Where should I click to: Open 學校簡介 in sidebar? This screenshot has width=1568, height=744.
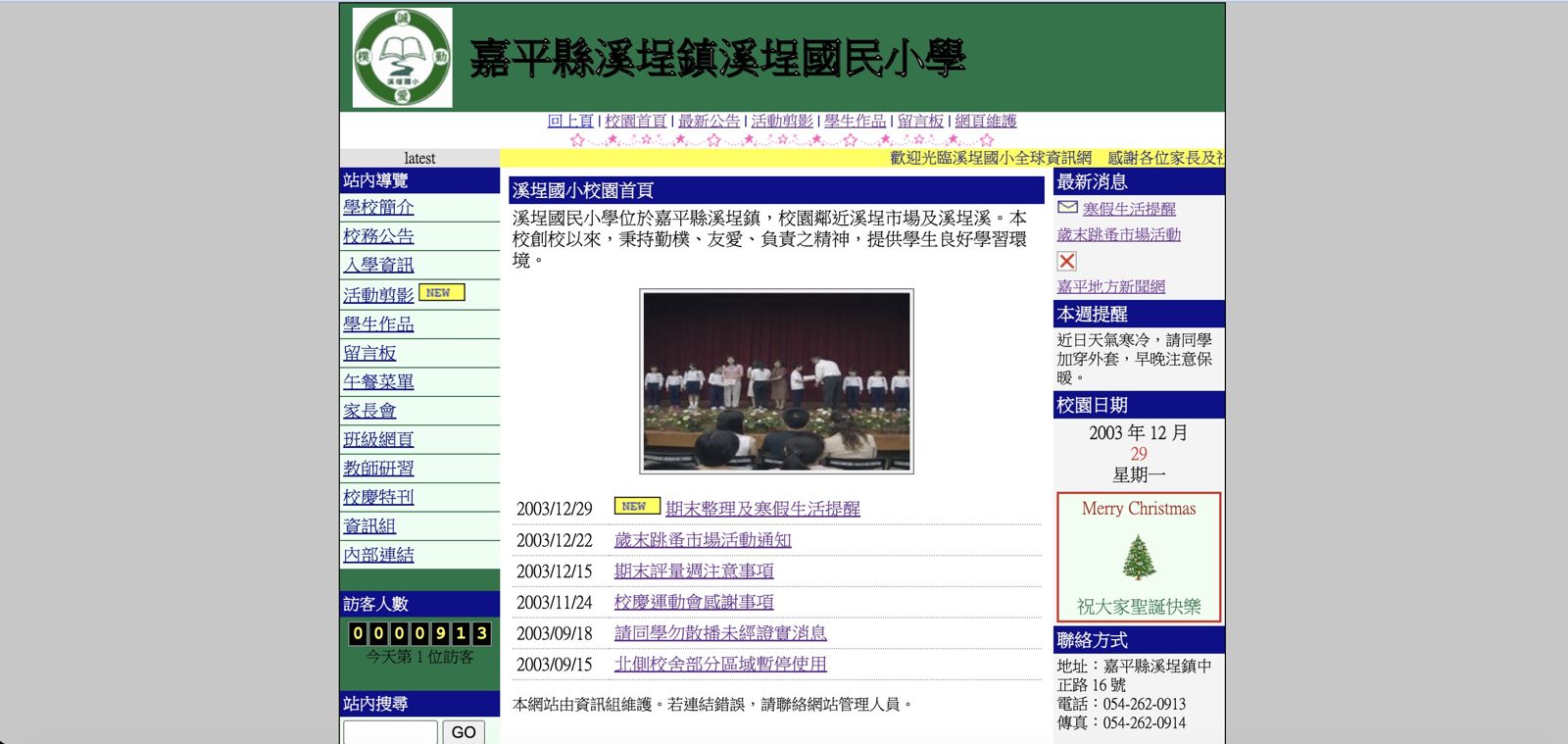(378, 207)
